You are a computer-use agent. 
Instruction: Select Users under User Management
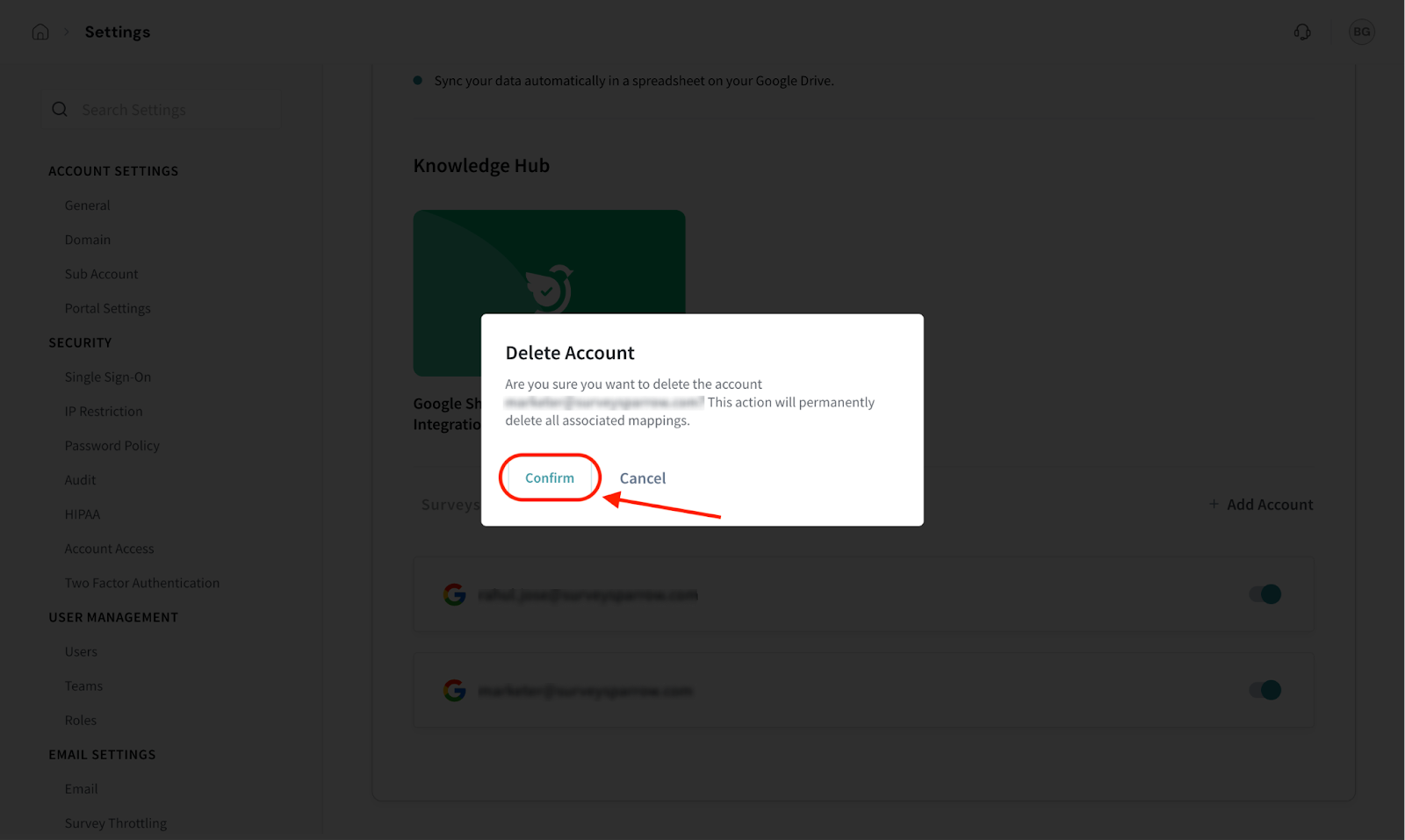click(x=81, y=652)
